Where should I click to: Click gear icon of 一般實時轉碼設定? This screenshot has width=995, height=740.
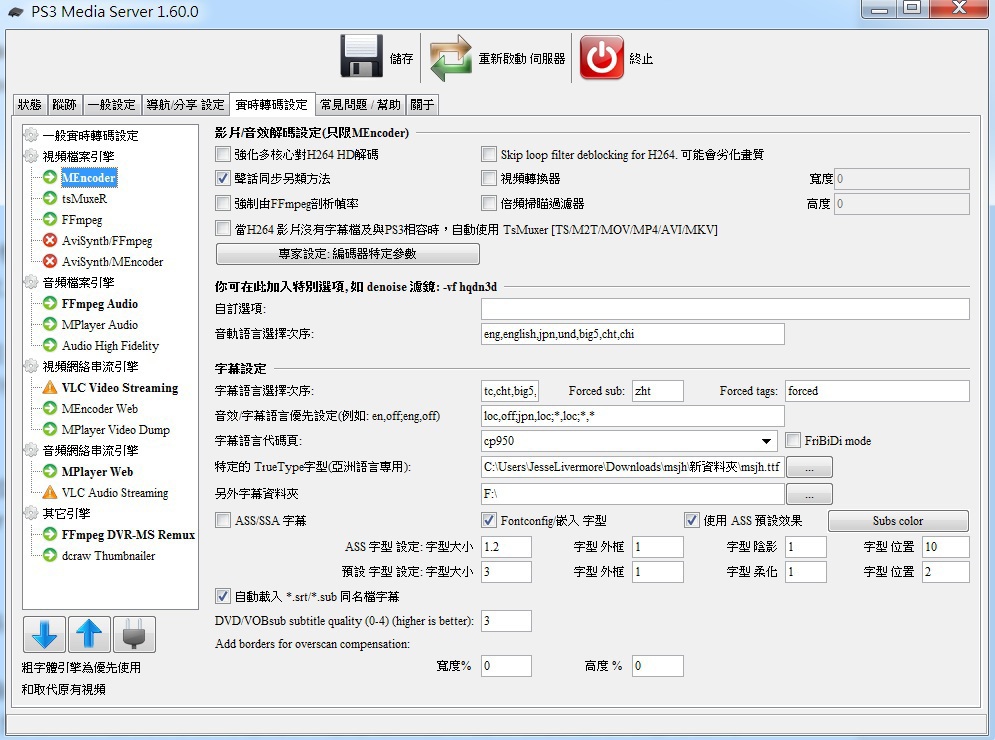point(31,135)
